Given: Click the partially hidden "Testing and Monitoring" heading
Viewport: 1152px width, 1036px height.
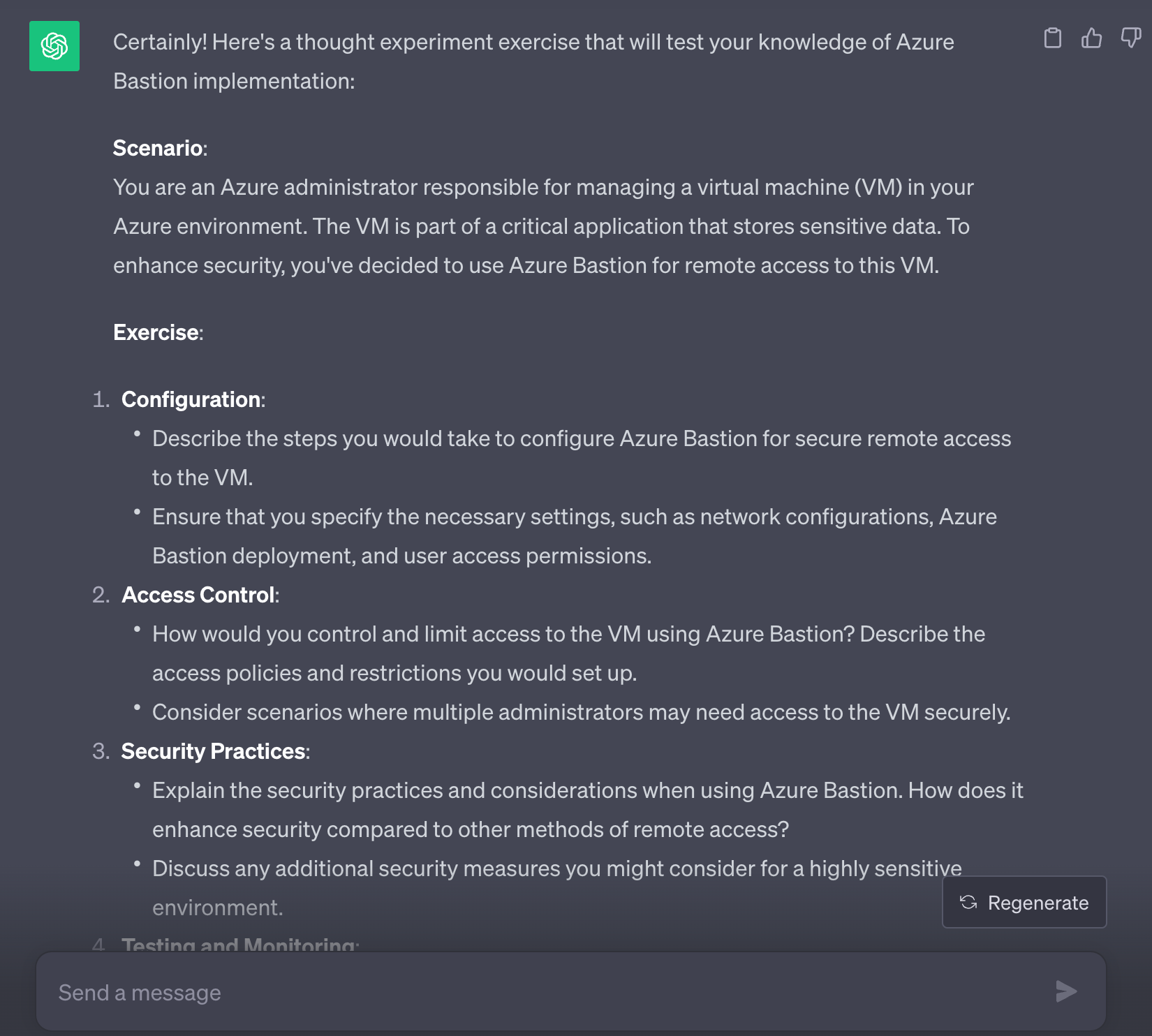Looking at the screenshot, I should tap(239, 945).
